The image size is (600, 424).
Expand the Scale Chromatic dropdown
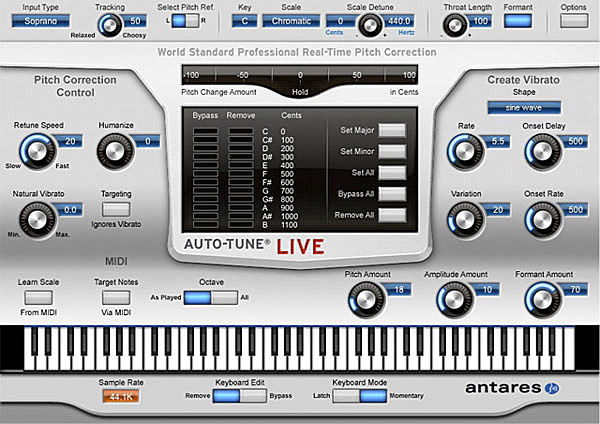pos(292,20)
